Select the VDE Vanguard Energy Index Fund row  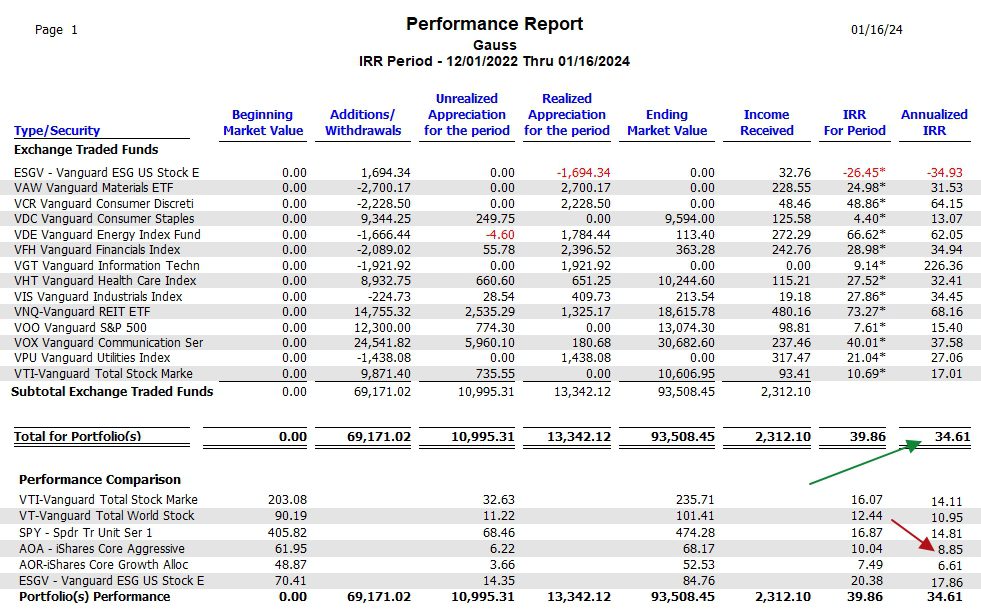pos(491,234)
